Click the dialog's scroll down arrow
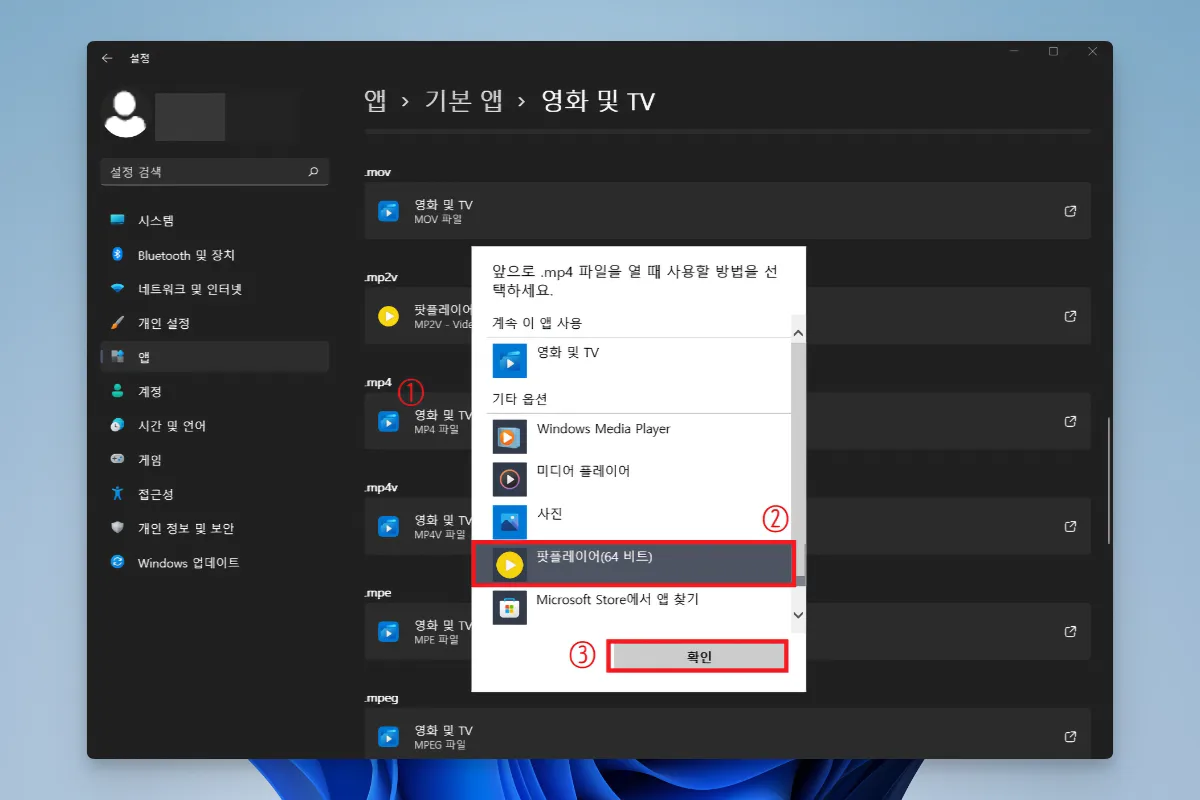Viewport: 1200px width, 800px height. (x=797, y=614)
